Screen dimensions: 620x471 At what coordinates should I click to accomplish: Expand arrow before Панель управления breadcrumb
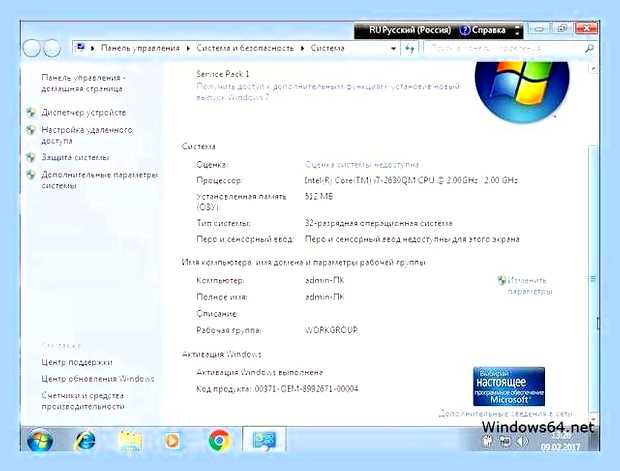pos(93,48)
